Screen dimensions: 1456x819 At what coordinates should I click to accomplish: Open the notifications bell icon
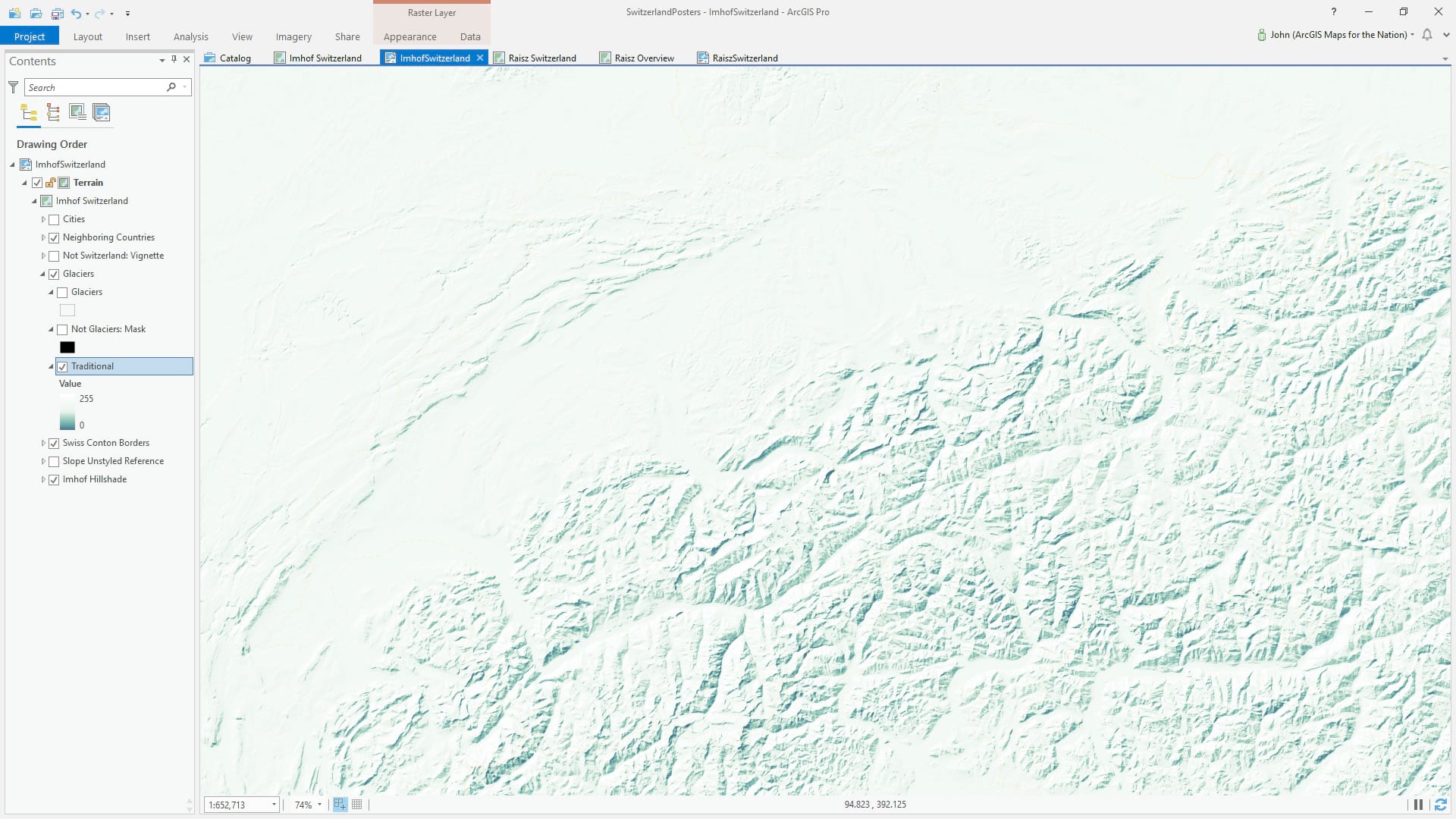(1427, 35)
